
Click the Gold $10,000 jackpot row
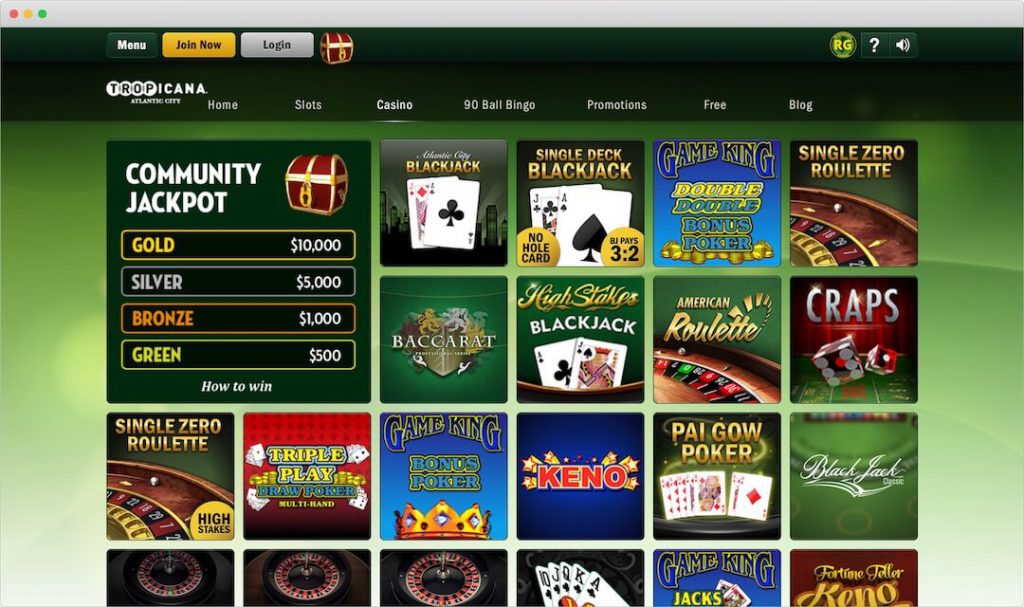(x=238, y=245)
